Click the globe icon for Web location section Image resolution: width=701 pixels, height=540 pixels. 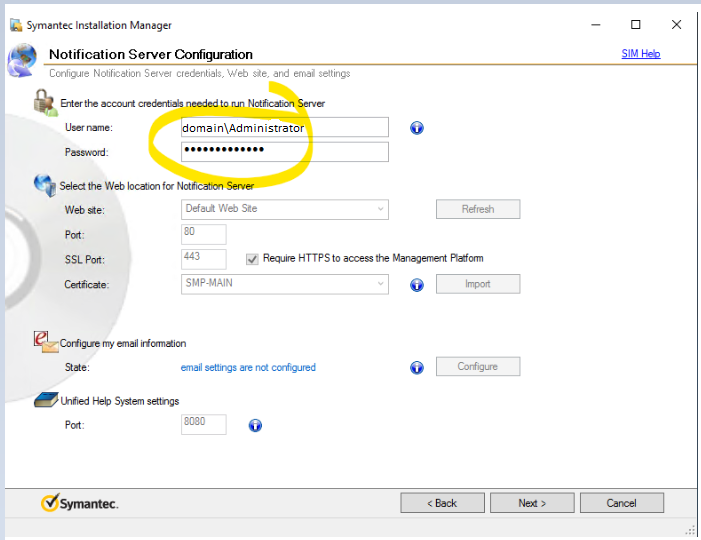coord(44,184)
